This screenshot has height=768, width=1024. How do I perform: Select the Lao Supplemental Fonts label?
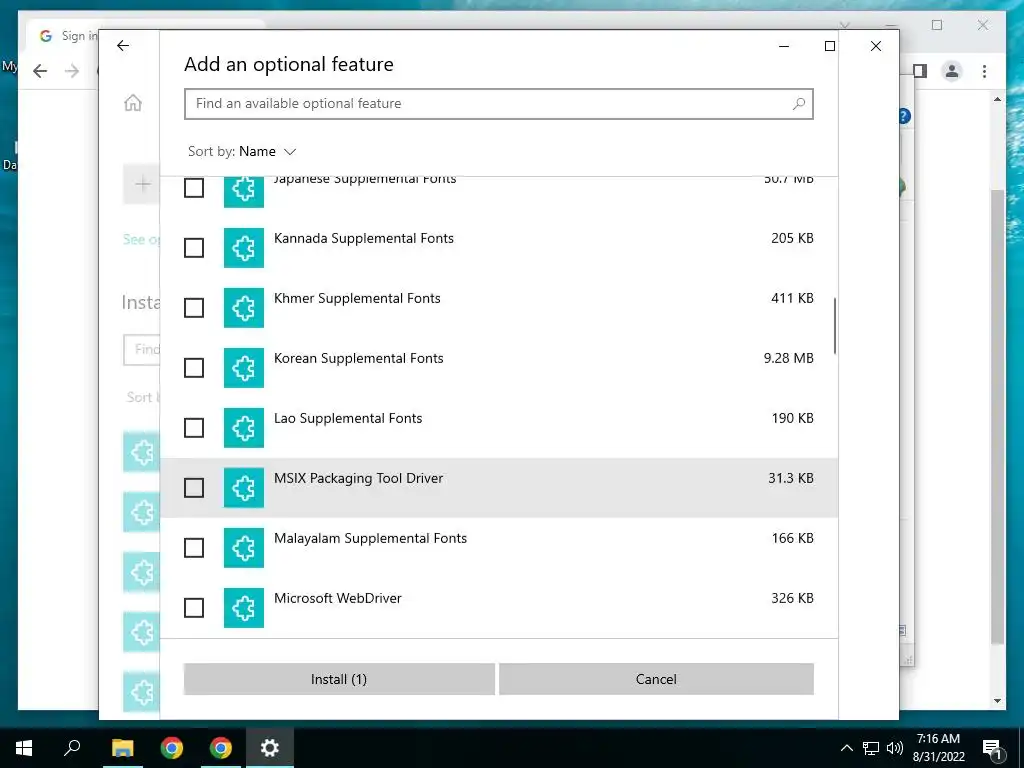point(348,419)
